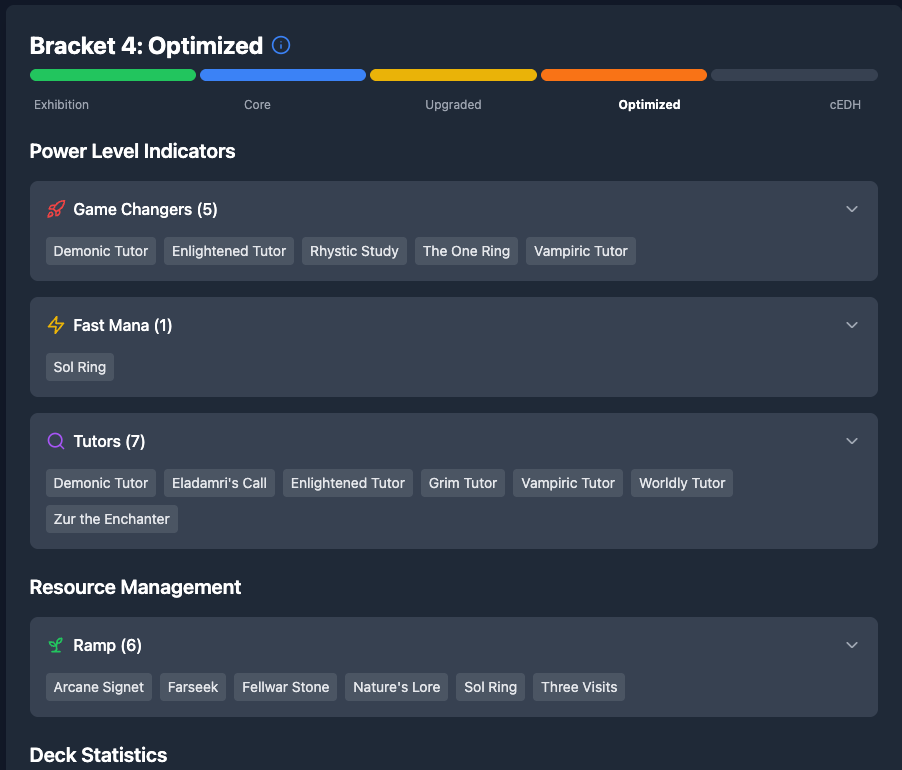Click the yellow Upgraded bracket bar

453,75
